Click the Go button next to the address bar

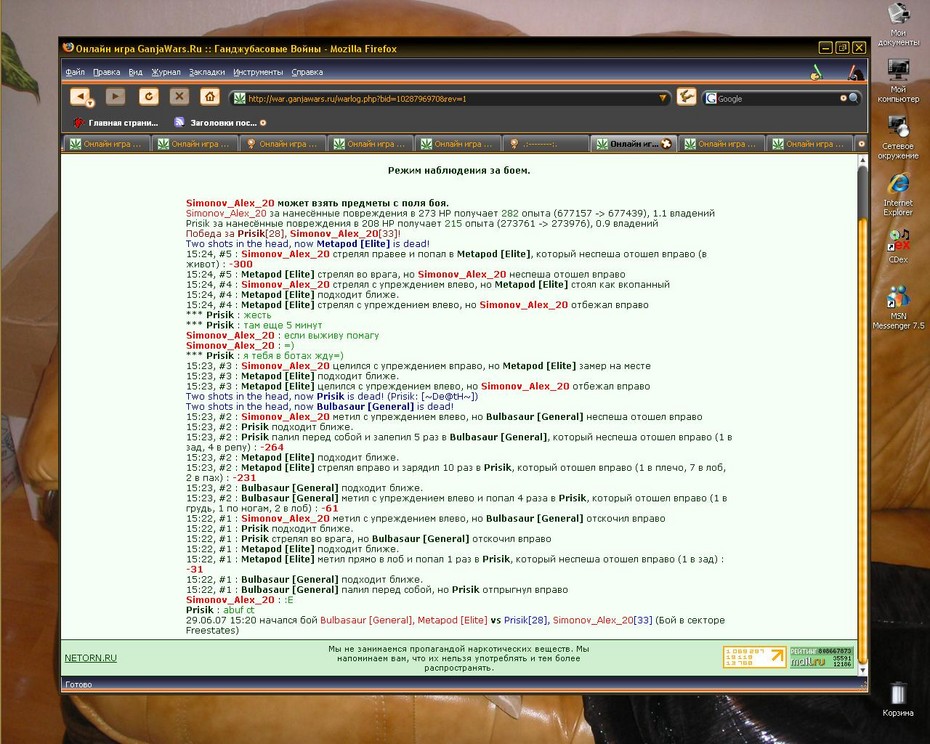tap(686, 97)
